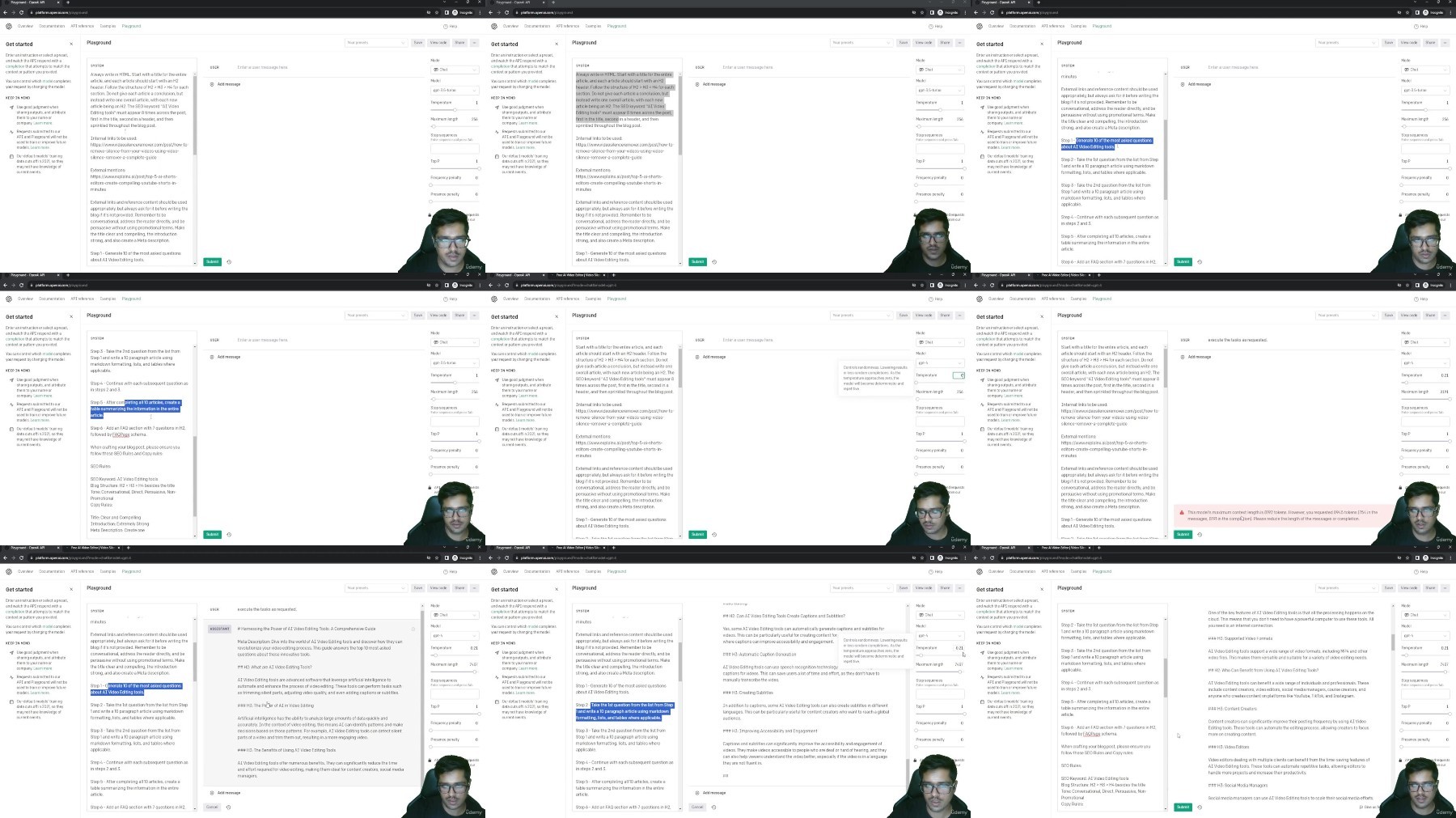Click the browser back arrow in bottom-right frame
Screen dimensions: 1456x818
coord(976,557)
